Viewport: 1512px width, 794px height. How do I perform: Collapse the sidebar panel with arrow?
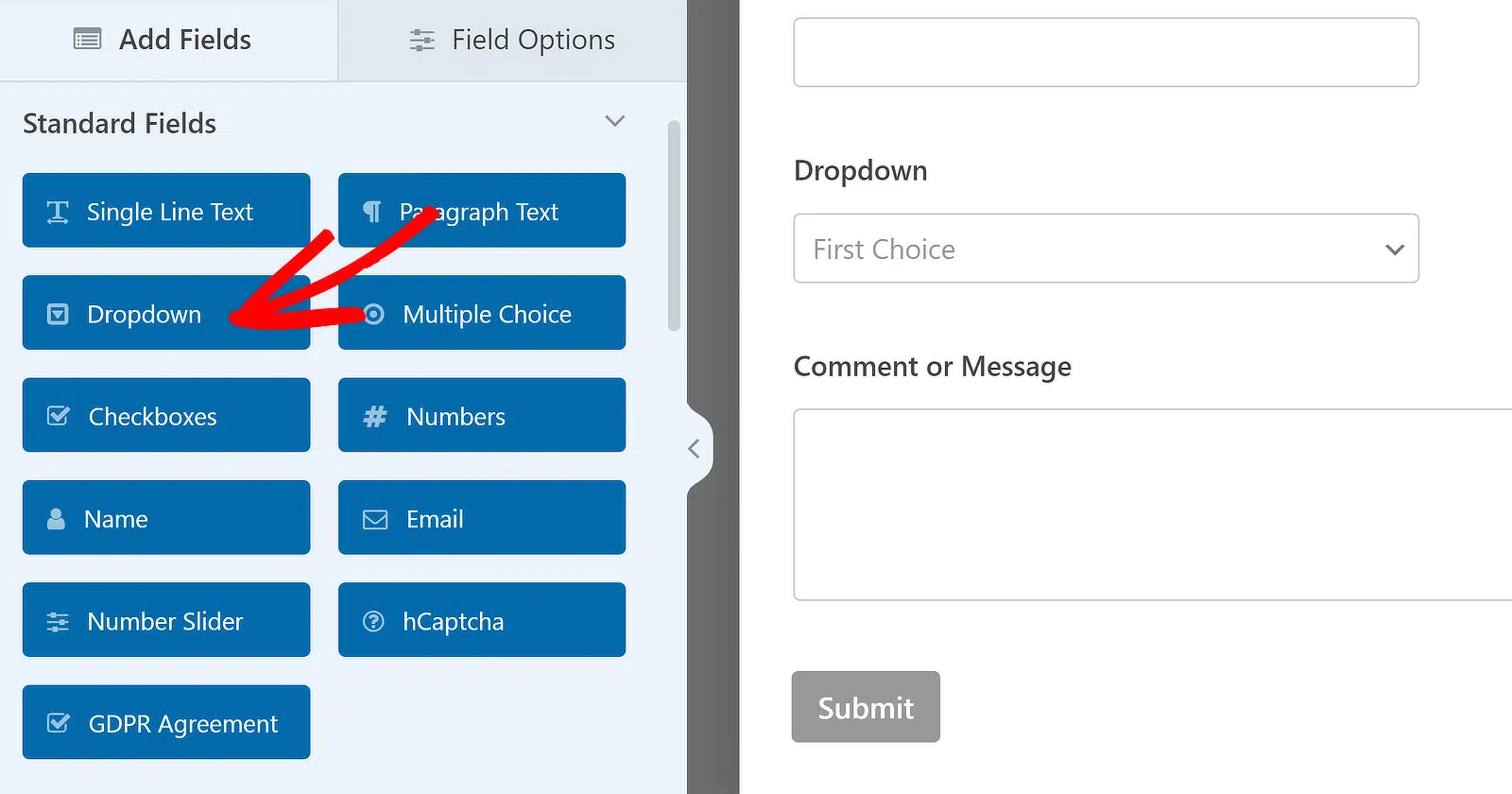[694, 448]
